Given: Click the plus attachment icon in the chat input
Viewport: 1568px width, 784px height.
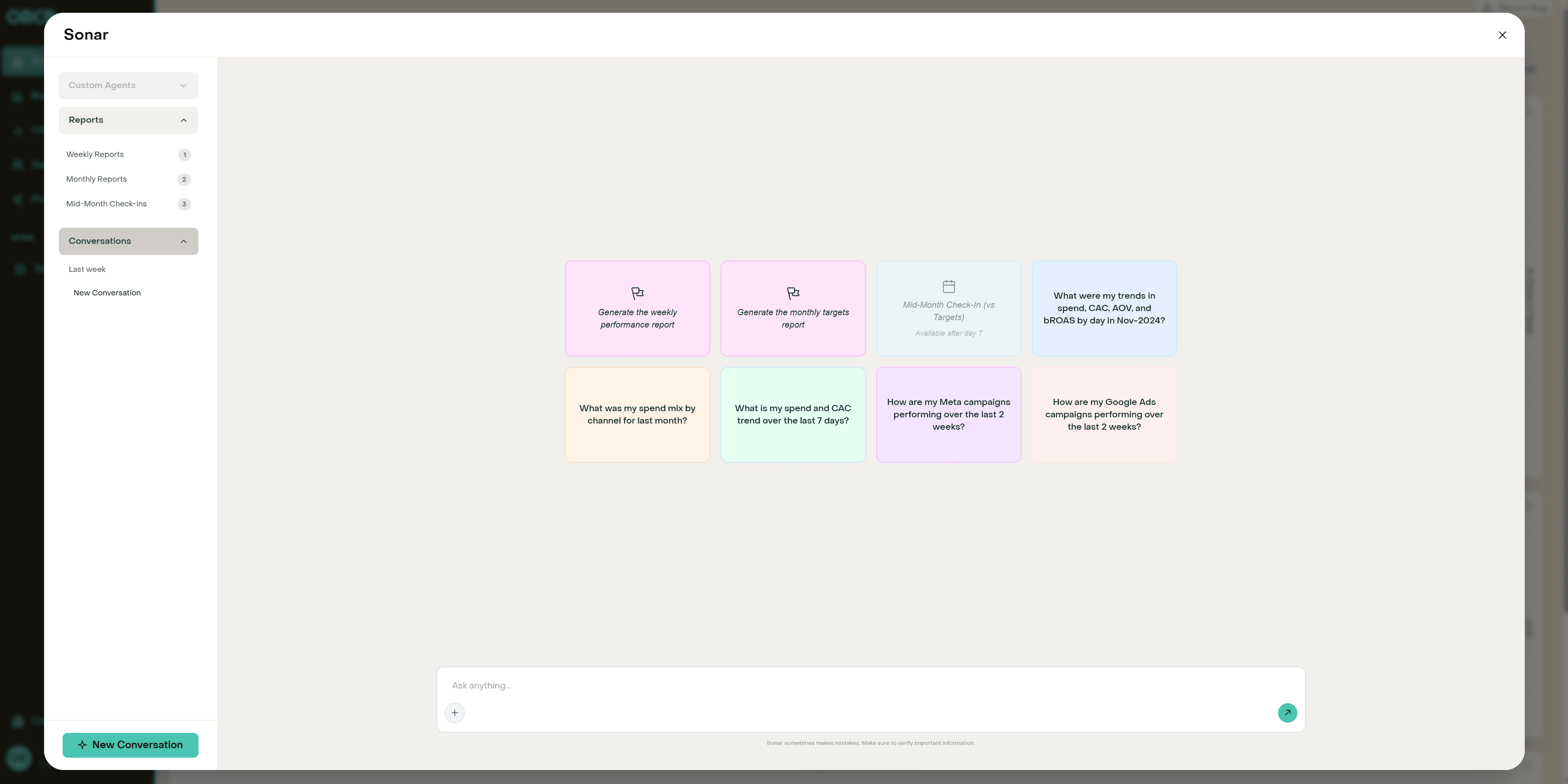Looking at the screenshot, I should coord(455,712).
